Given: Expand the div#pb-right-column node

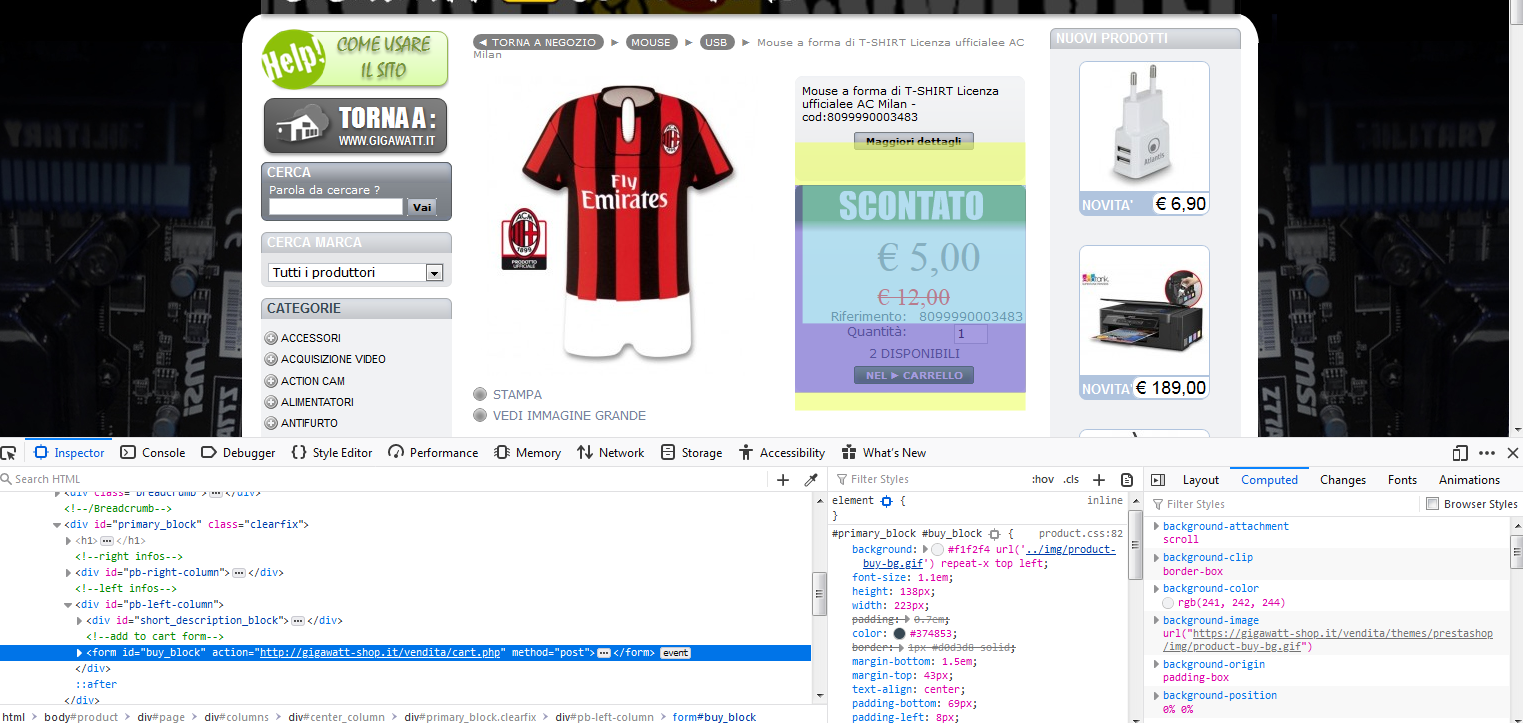Looking at the screenshot, I should [x=68, y=573].
